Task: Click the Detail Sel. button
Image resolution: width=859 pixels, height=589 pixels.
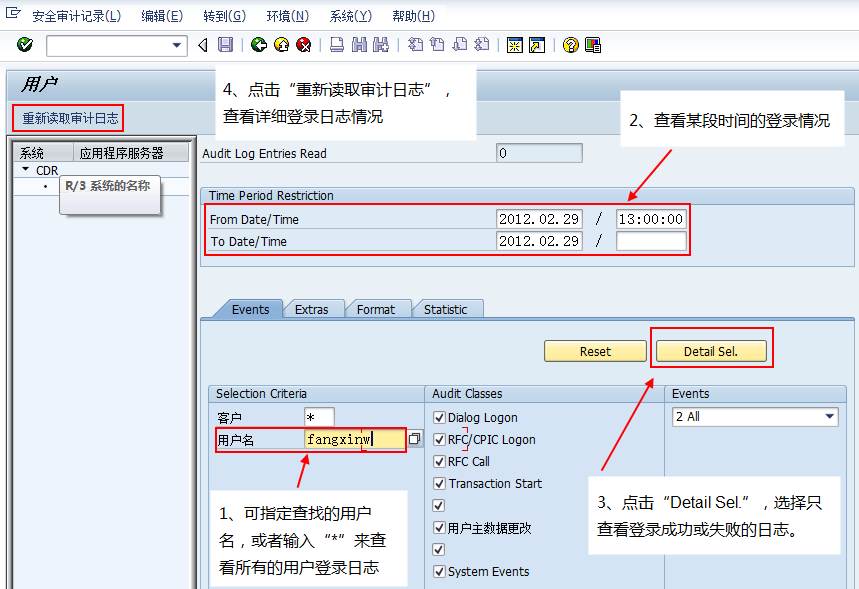Action: (x=711, y=351)
